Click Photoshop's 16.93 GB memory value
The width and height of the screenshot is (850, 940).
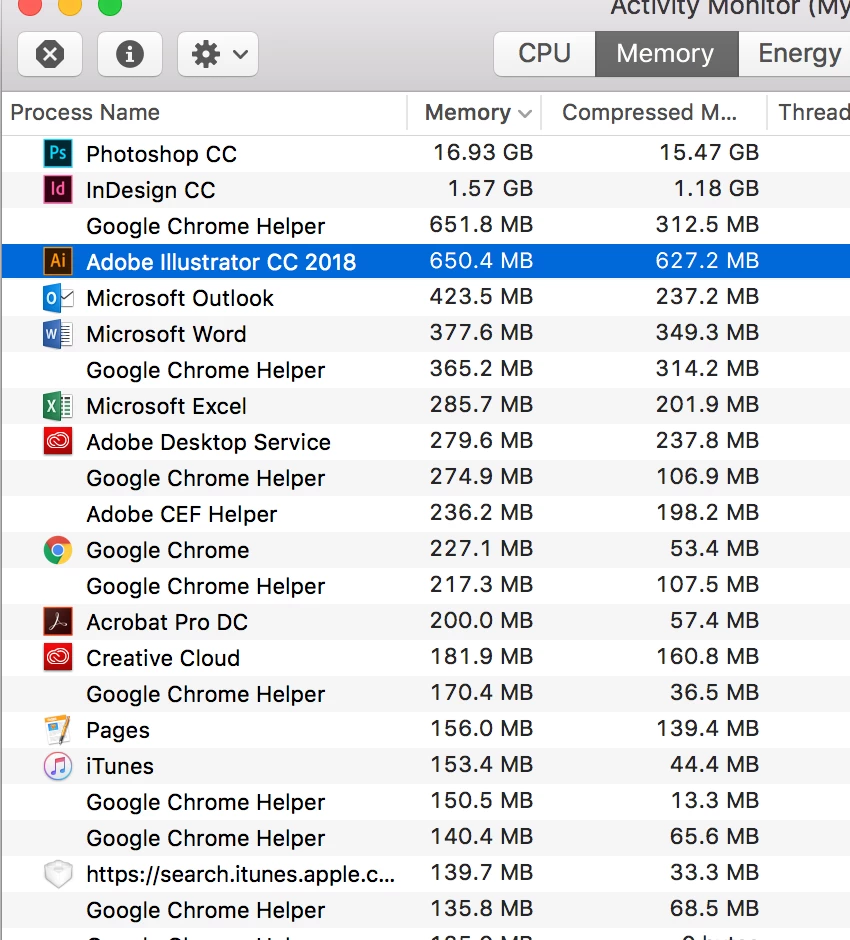tap(483, 152)
